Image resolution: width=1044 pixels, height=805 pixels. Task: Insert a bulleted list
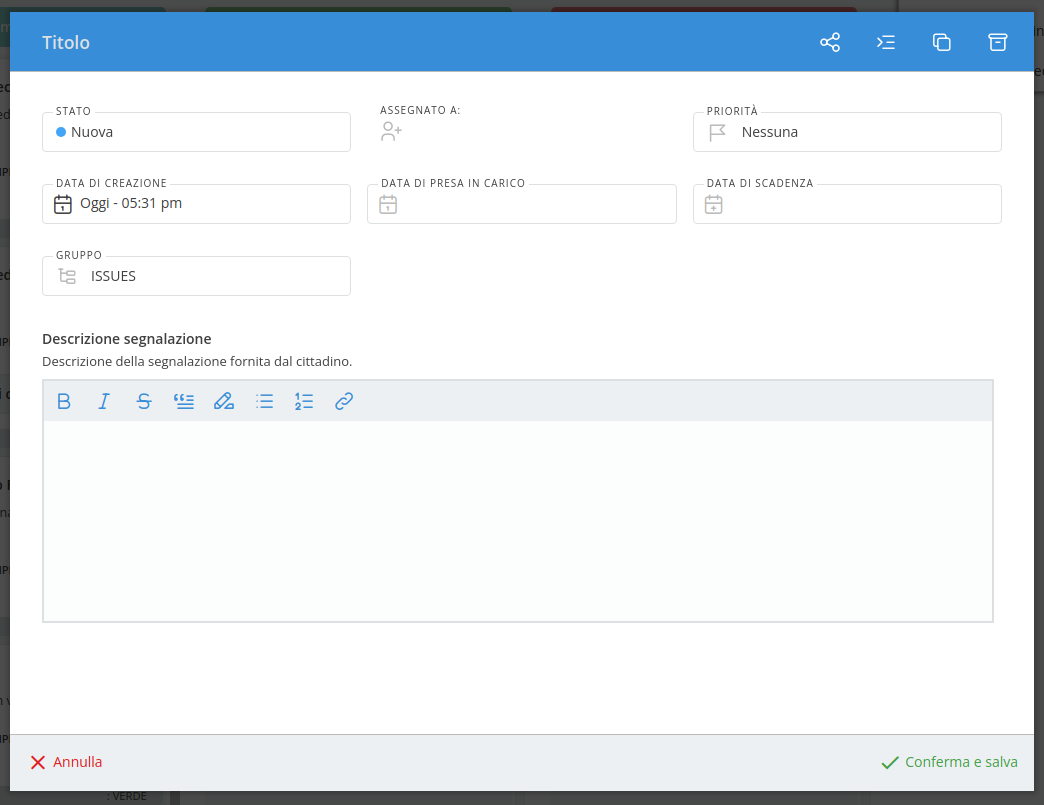coord(264,401)
